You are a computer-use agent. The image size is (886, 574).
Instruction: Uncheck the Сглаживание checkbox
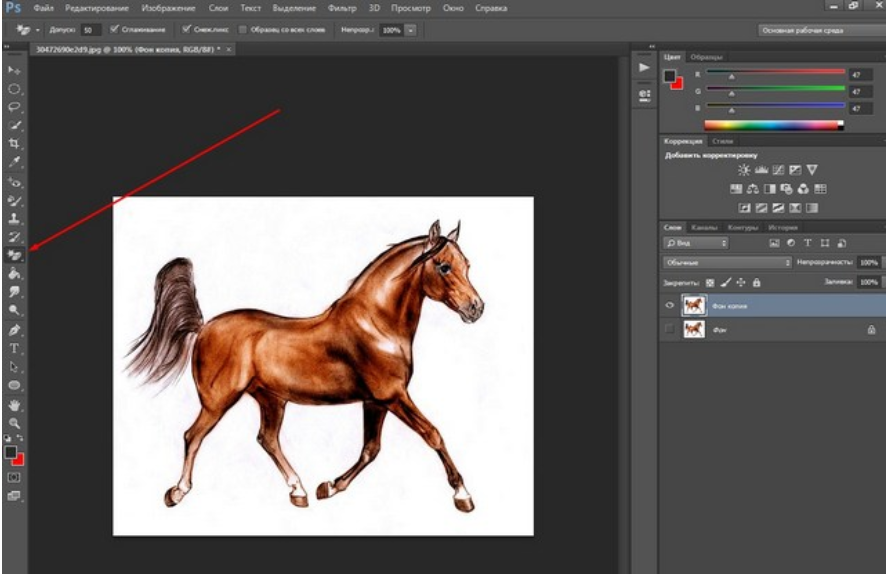pos(114,30)
